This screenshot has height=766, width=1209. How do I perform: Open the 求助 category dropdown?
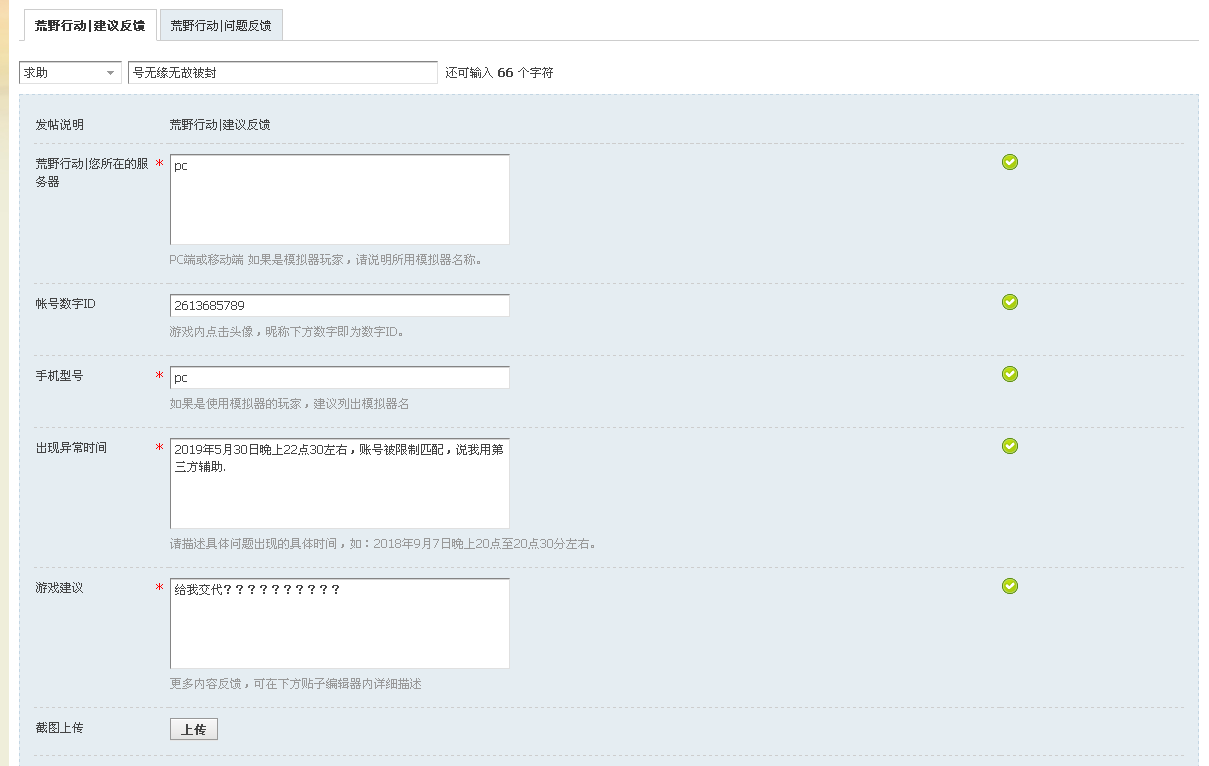pos(70,73)
